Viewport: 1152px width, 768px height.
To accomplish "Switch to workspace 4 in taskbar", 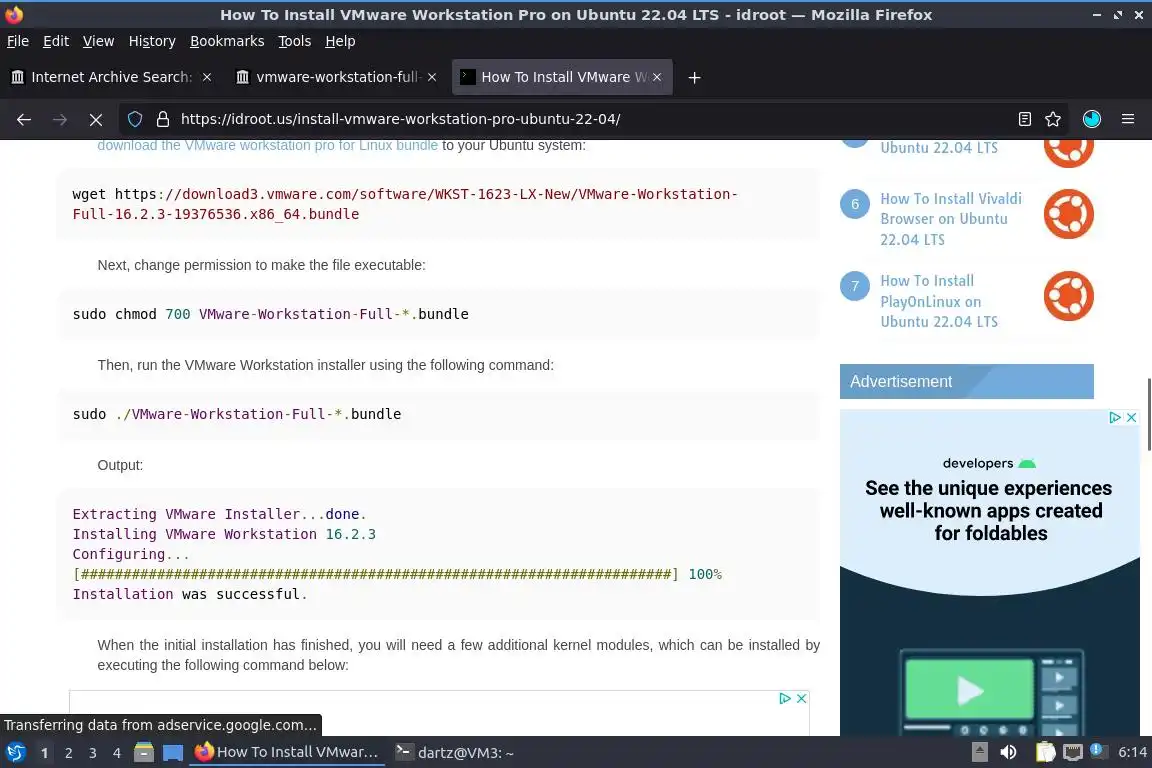I will point(117,753).
